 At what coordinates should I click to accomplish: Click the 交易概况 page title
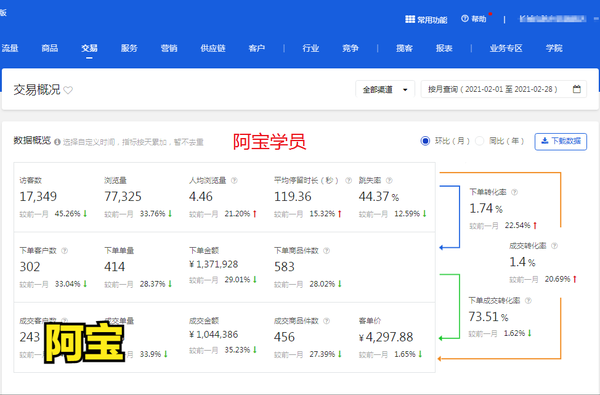(37, 90)
